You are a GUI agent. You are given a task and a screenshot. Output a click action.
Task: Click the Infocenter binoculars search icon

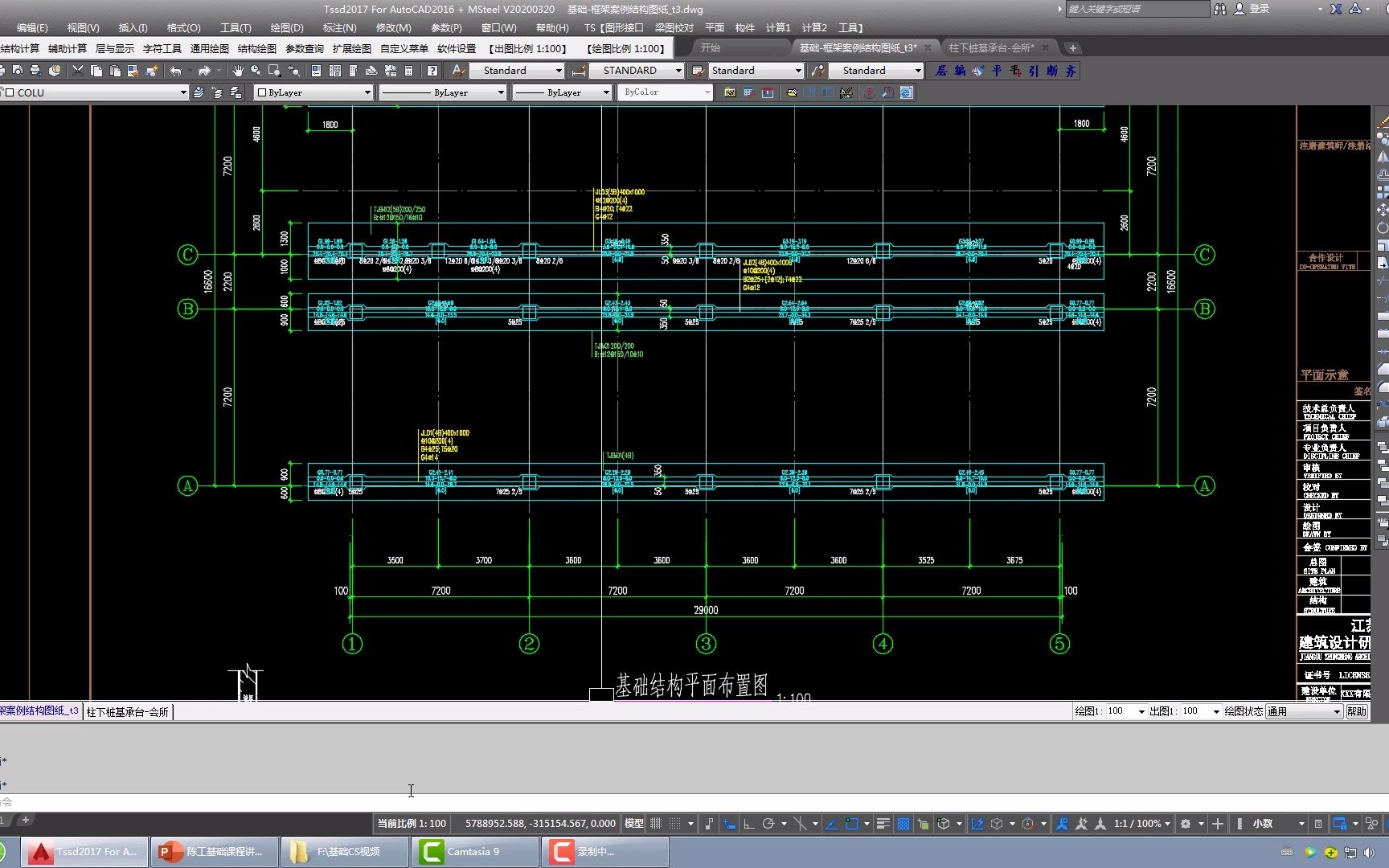coord(1220,9)
